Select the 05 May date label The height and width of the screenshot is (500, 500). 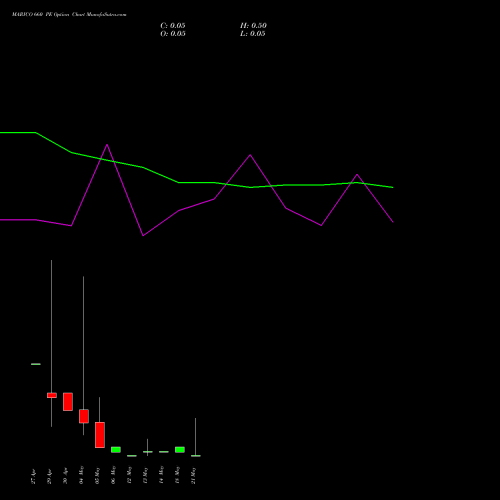pyautogui.click(x=97, y=475)
